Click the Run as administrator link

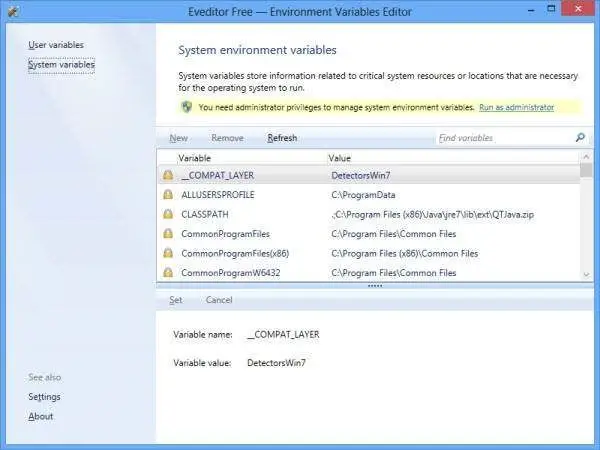point(516,107)
